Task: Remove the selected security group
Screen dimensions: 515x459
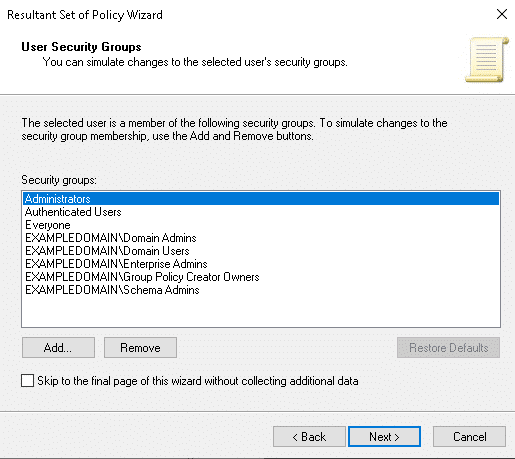Action: pyautogui.click(x=140, y=348)
